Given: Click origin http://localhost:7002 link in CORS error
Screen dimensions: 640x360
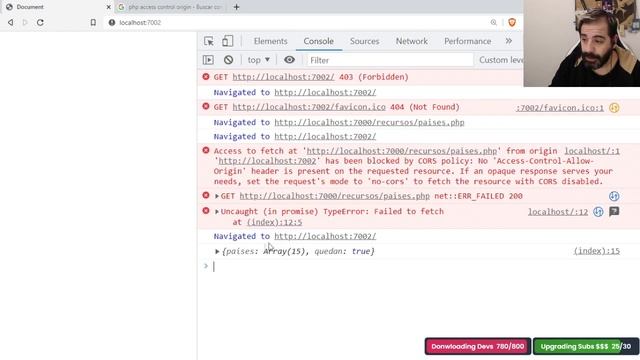Looking at the screenshot, I should point(267,161).
